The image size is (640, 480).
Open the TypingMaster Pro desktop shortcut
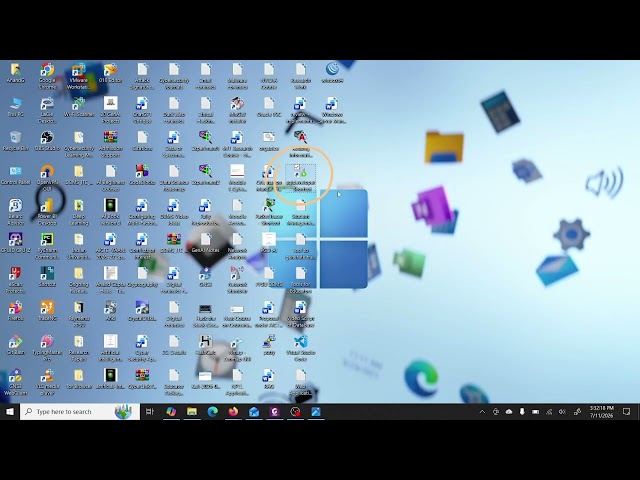click(47, 347)
